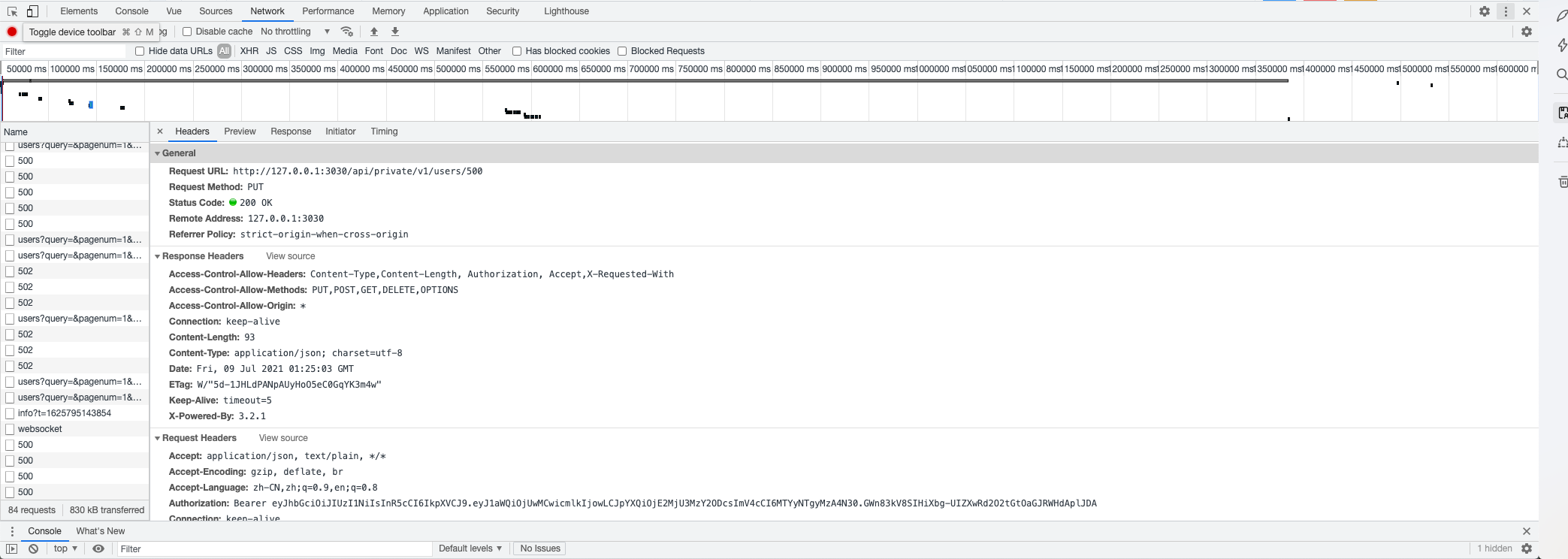Show the console sidebar icon

click(x=11, y=549)
